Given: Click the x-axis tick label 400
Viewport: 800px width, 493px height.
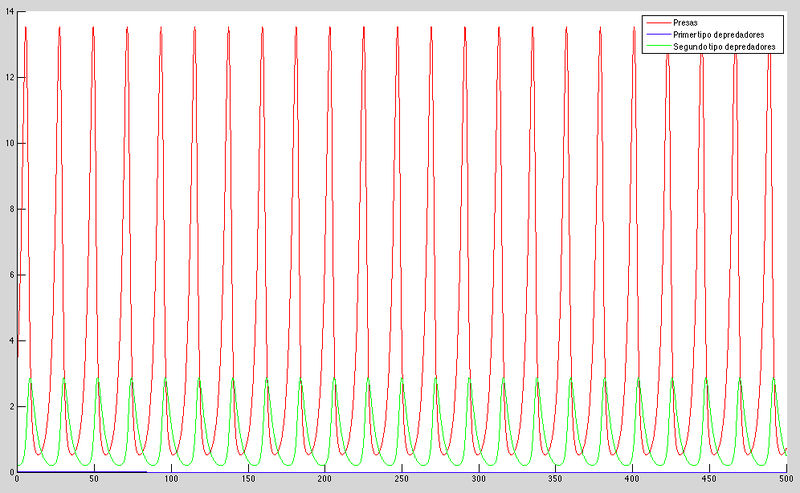Looking at the screenshot, I should (x=633, y=481).
